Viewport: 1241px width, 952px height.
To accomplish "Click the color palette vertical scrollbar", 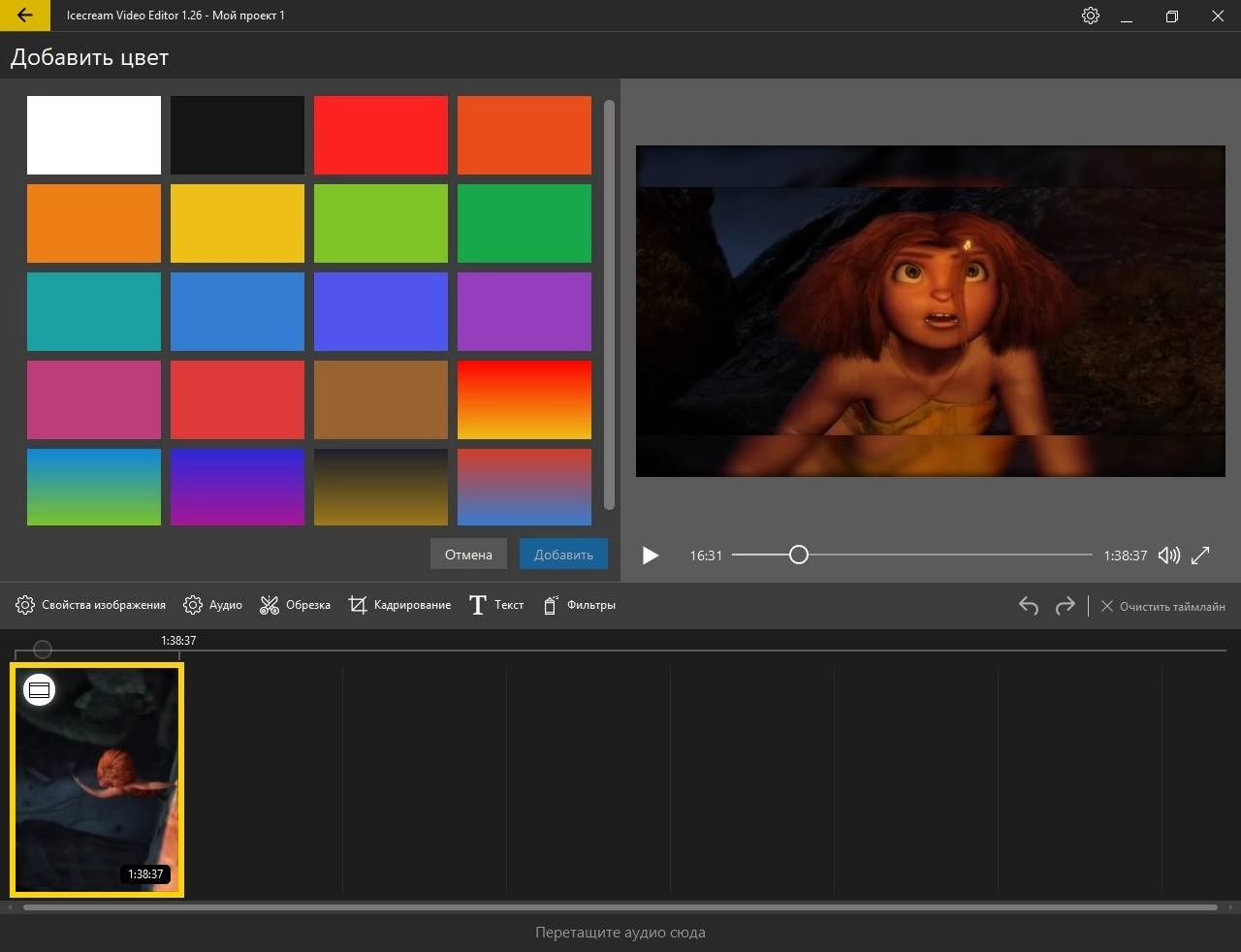I will coord(609,304).
